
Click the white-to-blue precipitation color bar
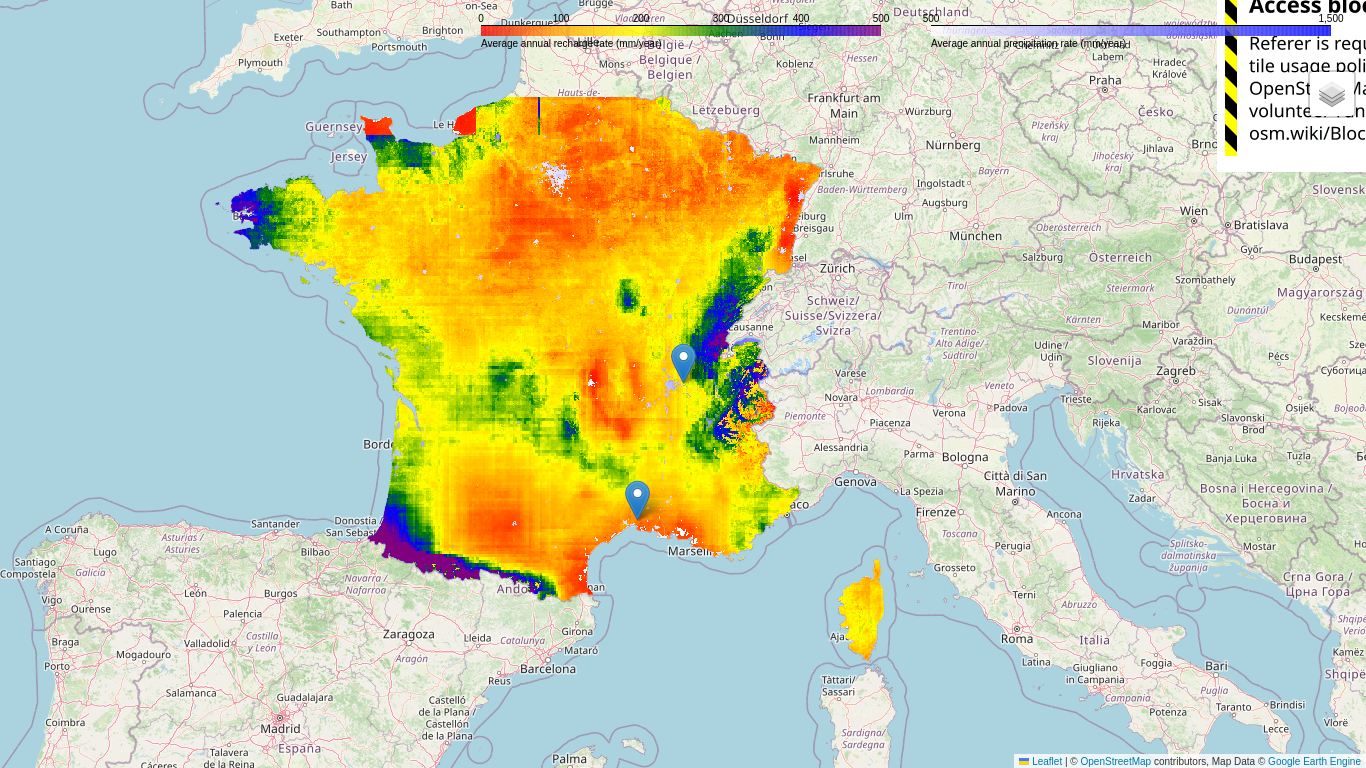coord(1130,30)
